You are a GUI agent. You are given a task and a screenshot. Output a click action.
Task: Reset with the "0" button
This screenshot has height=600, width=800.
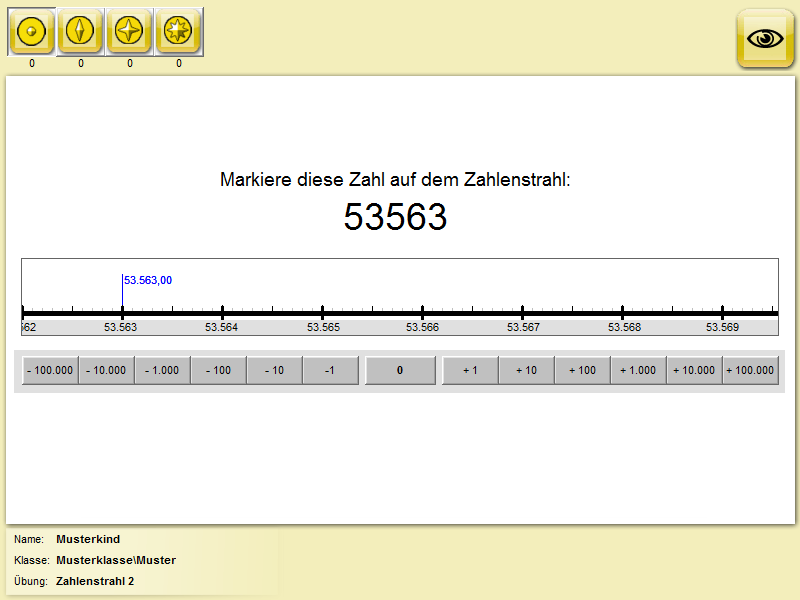pos(400,370)
